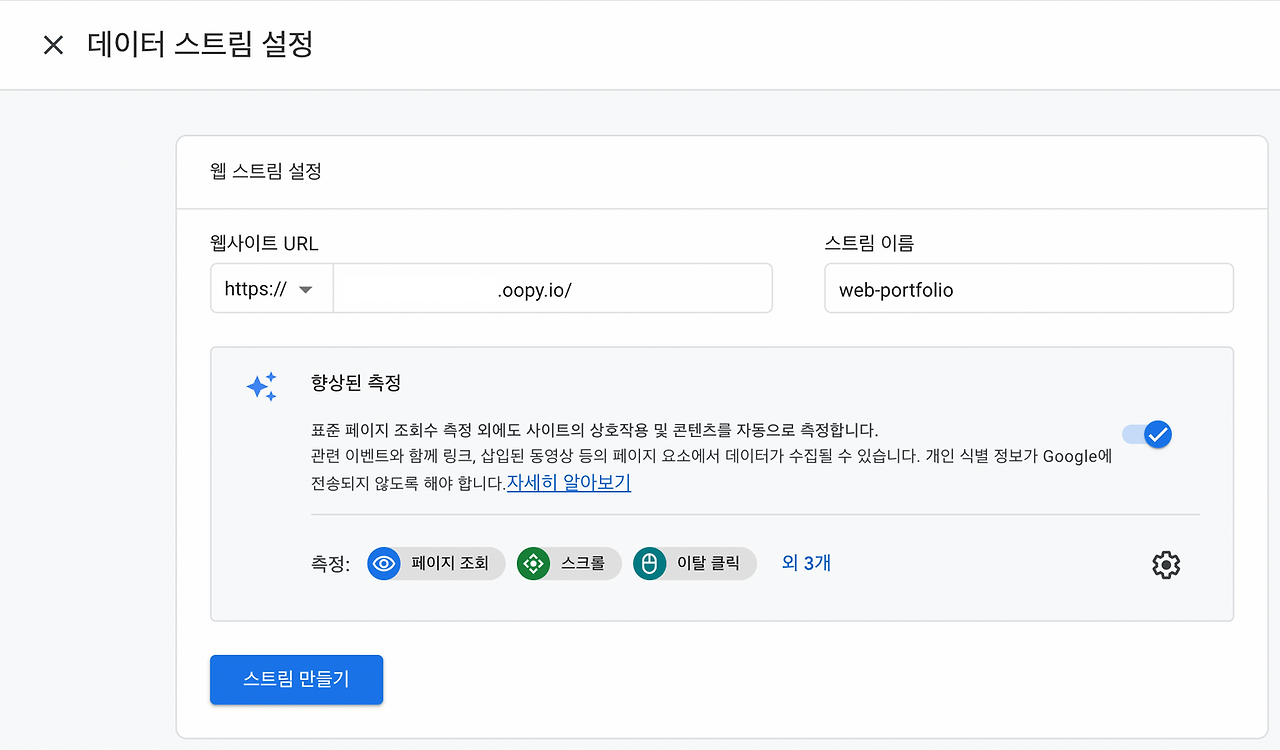The height and width of the screenshot is (750, 1280).
Task: Click the 페이지 조회 eye icon
Action: coord(384,563)
